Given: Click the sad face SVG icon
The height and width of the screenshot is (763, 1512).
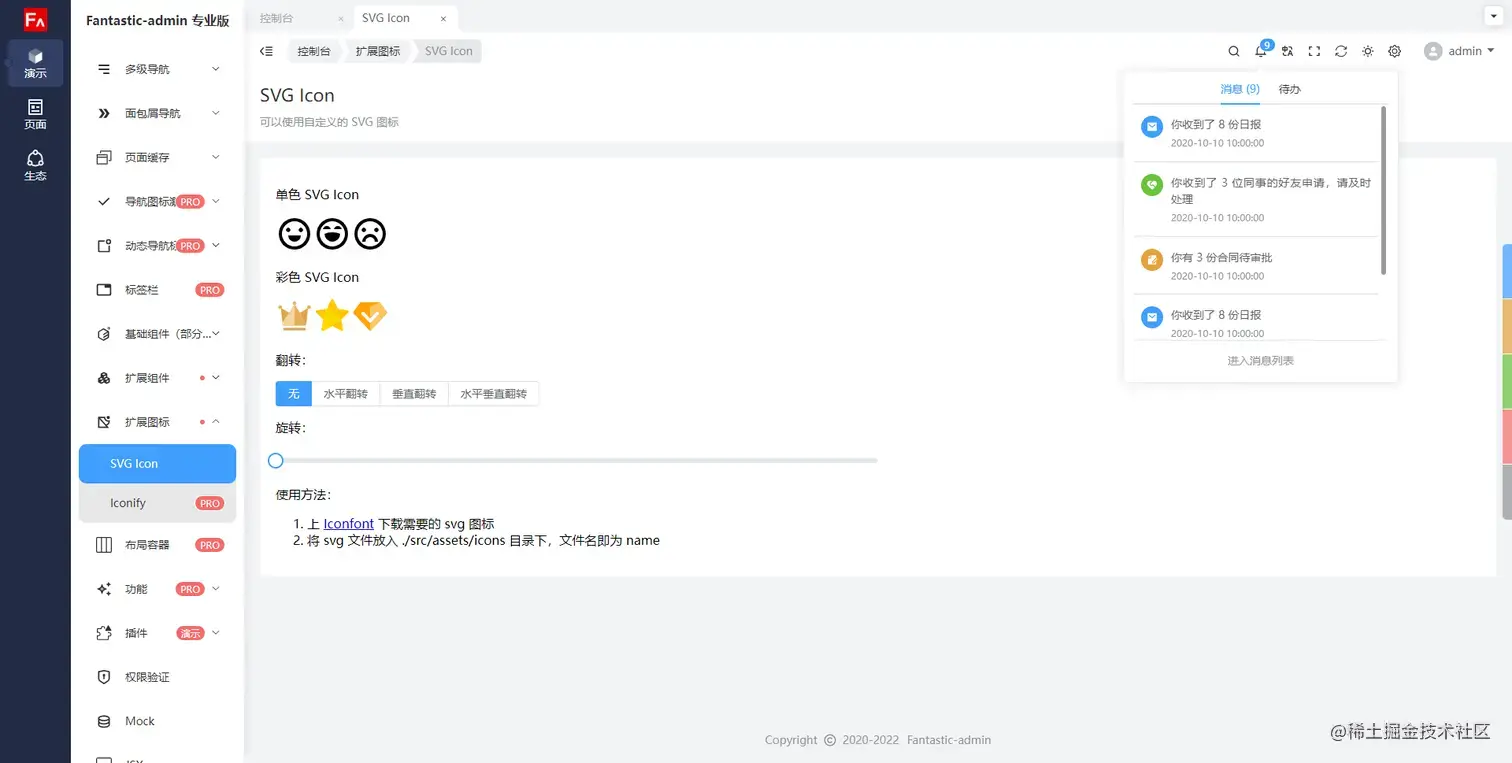Looking at the screenshot, I should tap(370, 234).
